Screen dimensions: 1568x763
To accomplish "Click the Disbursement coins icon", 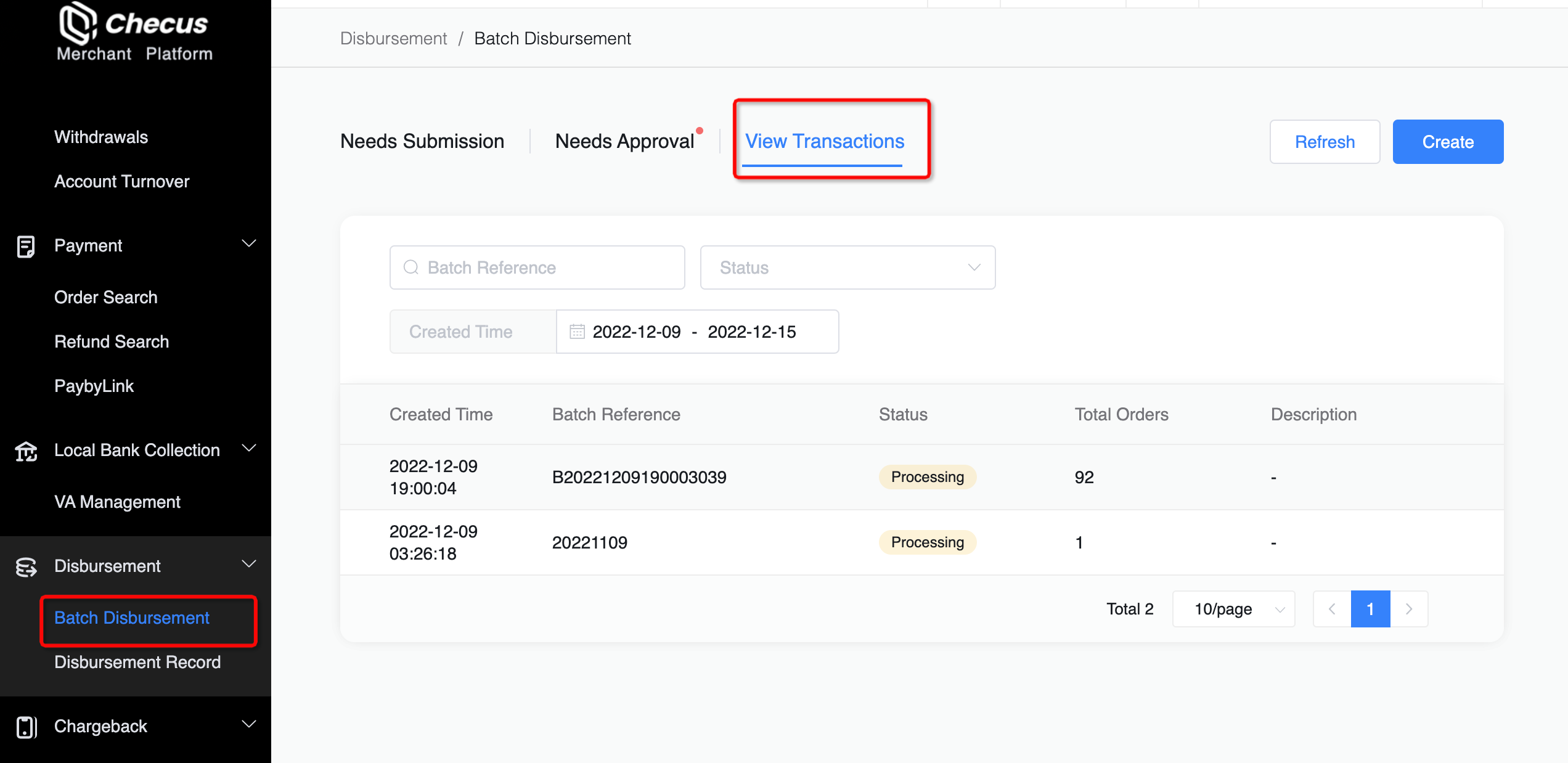I will pos(26,566).
